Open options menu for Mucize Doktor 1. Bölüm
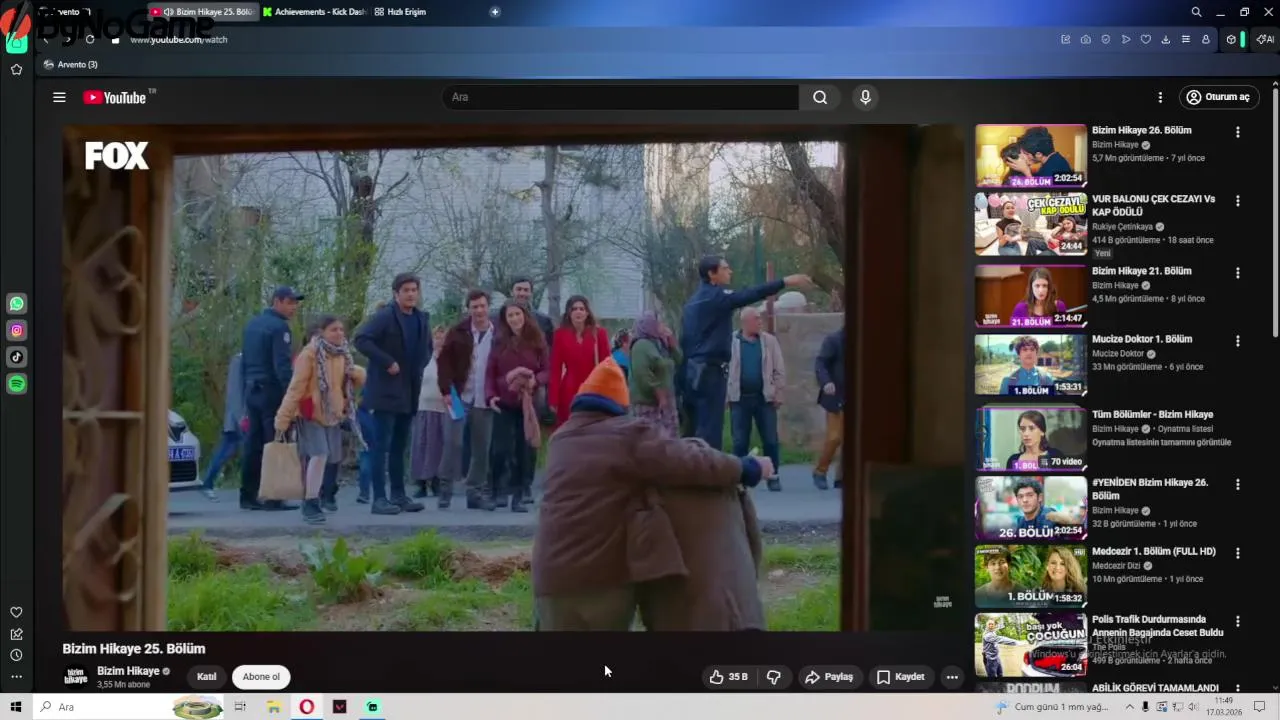Image resolution: width=1280 pixels, height=720 pixels. point(1238,341)
